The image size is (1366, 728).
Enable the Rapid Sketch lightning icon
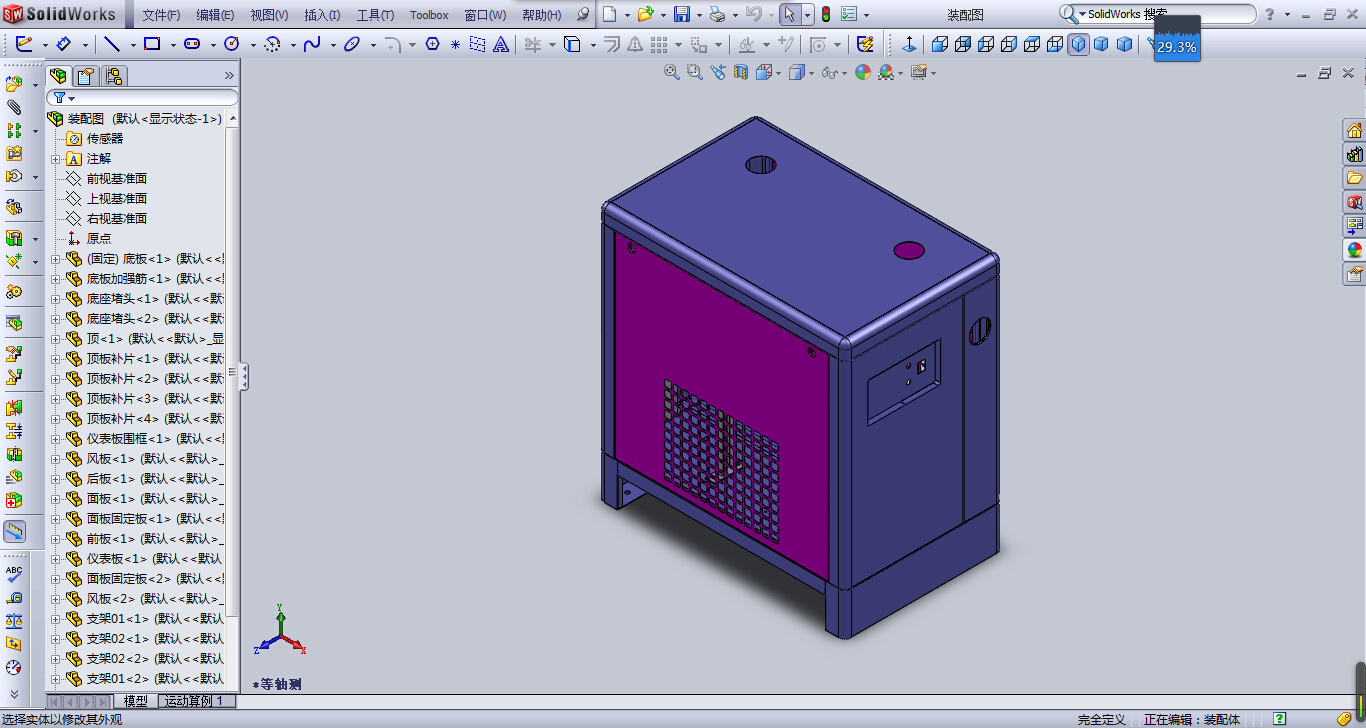tap(865, 44)
